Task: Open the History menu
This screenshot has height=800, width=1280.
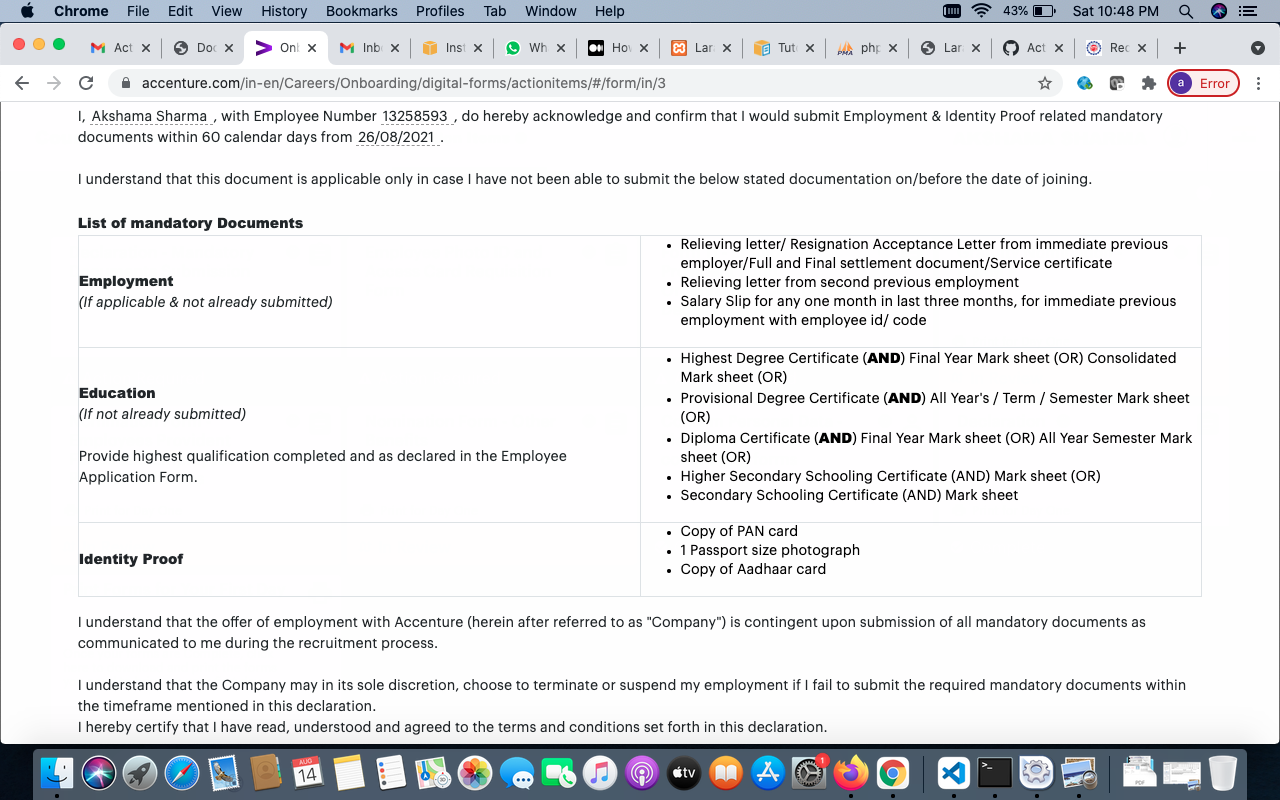Action: (x=284, y=11)
